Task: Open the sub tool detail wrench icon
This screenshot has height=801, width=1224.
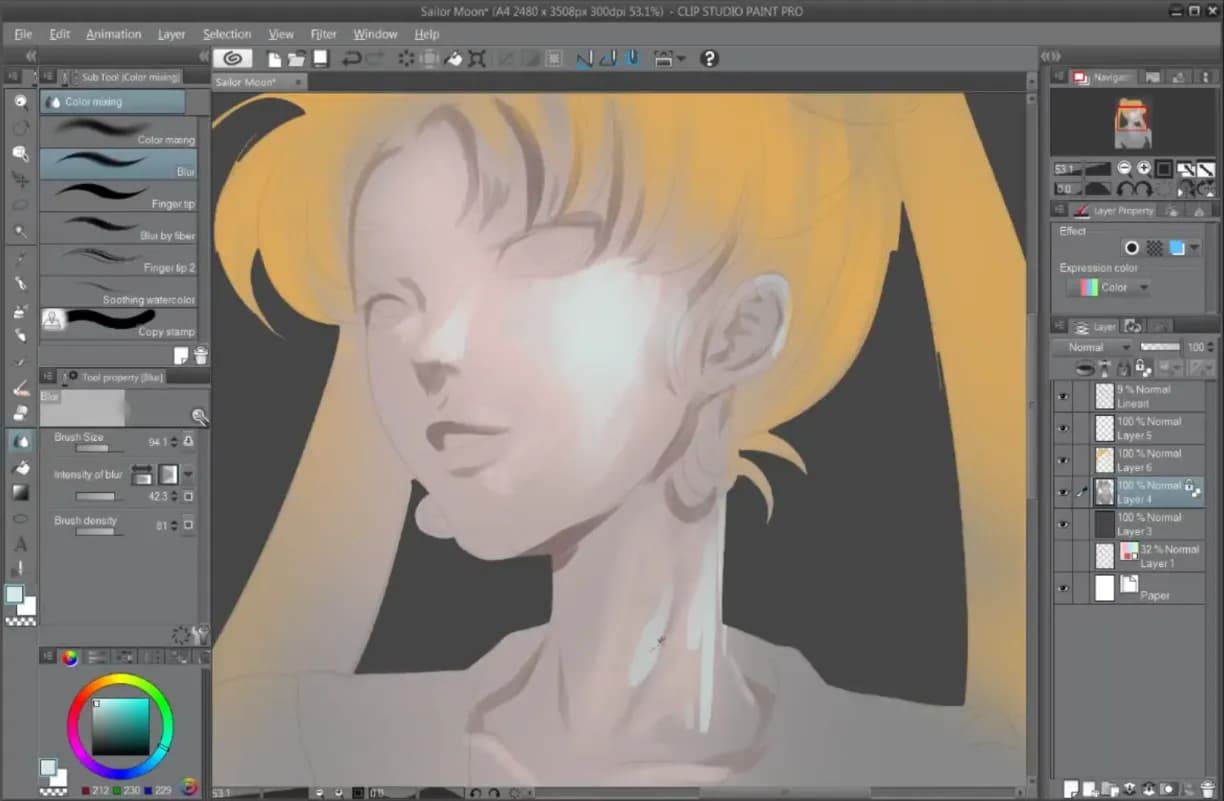Action: (200, 634)
